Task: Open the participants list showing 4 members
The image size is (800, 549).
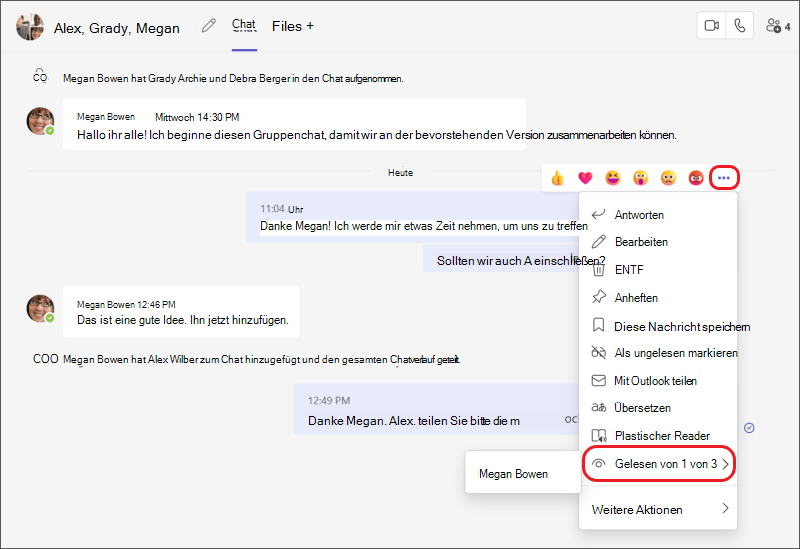Action: tap(778, 26)
